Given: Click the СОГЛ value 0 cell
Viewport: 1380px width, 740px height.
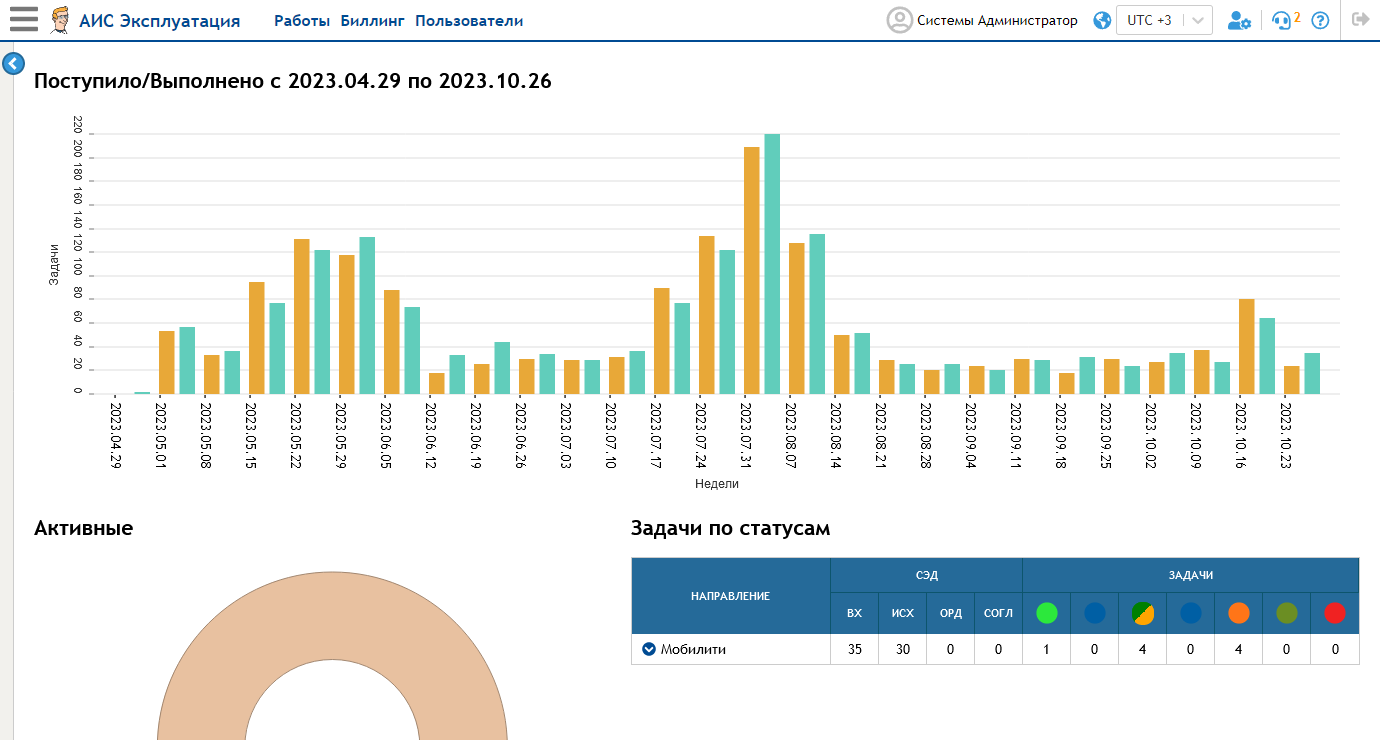Looking at the screenshot, I should (x=999, y=649).
